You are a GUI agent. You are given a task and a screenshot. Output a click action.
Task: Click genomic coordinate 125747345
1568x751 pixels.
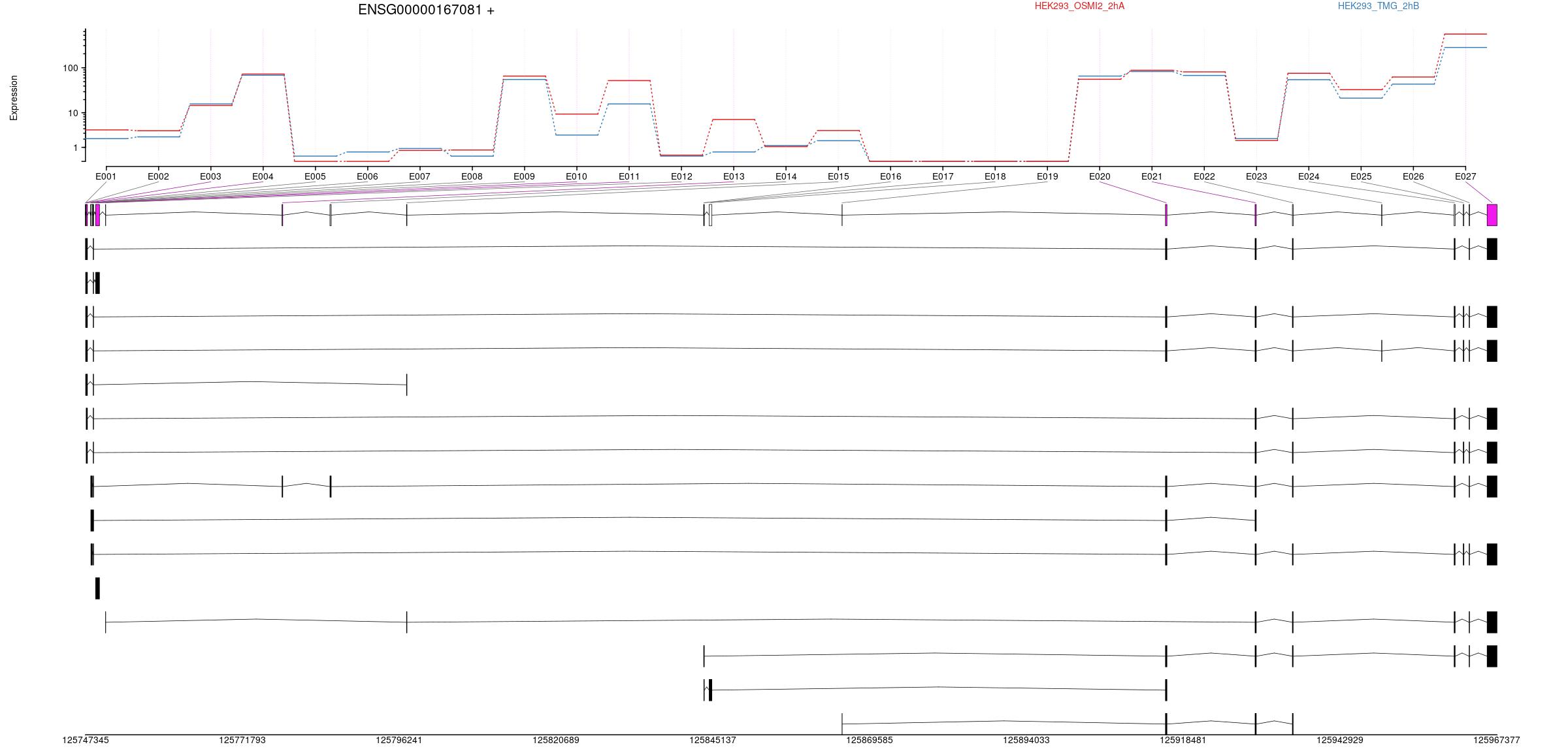pos(86,740)
